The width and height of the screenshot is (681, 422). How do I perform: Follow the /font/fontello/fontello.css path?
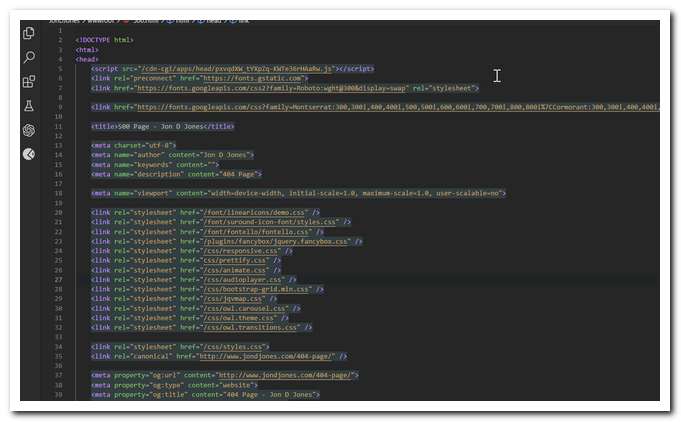pyautogui.click(x=258, y=232)
